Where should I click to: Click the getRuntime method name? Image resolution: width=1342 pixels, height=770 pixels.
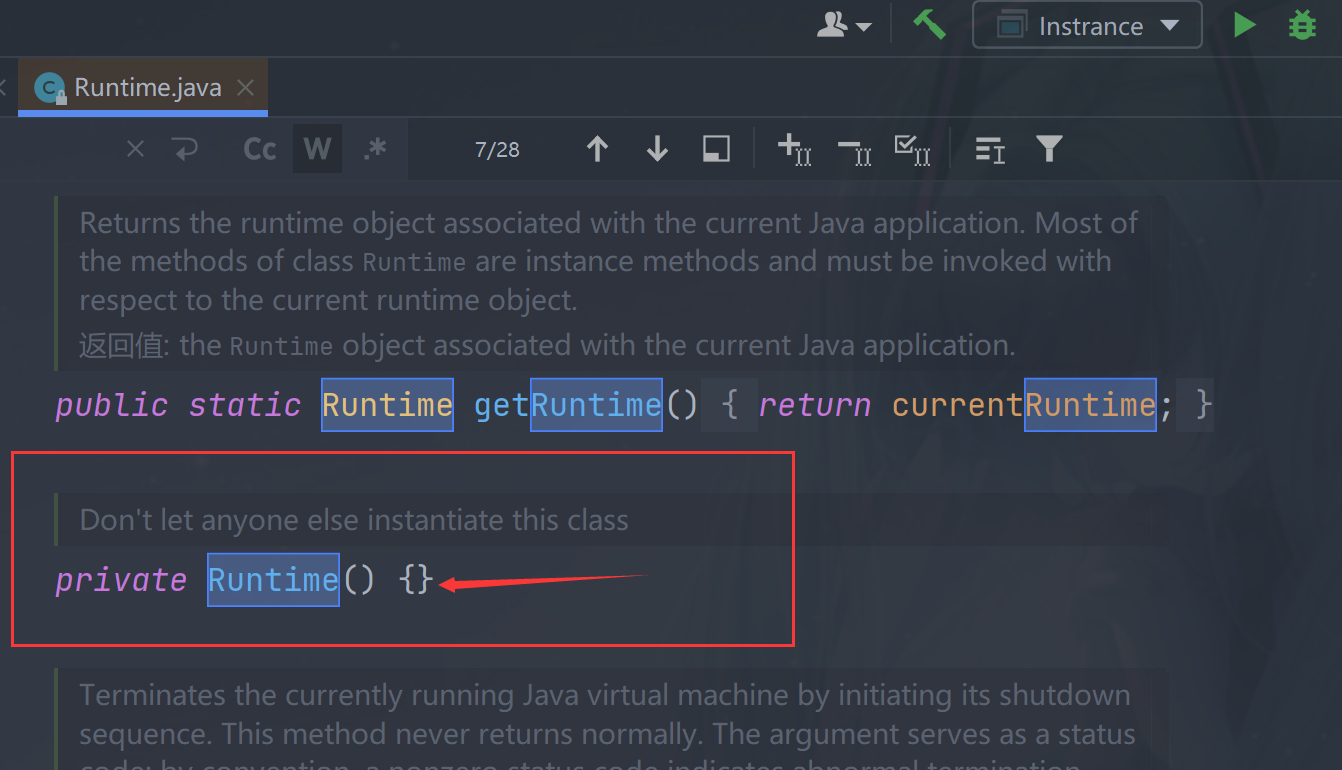click(568, 405)
